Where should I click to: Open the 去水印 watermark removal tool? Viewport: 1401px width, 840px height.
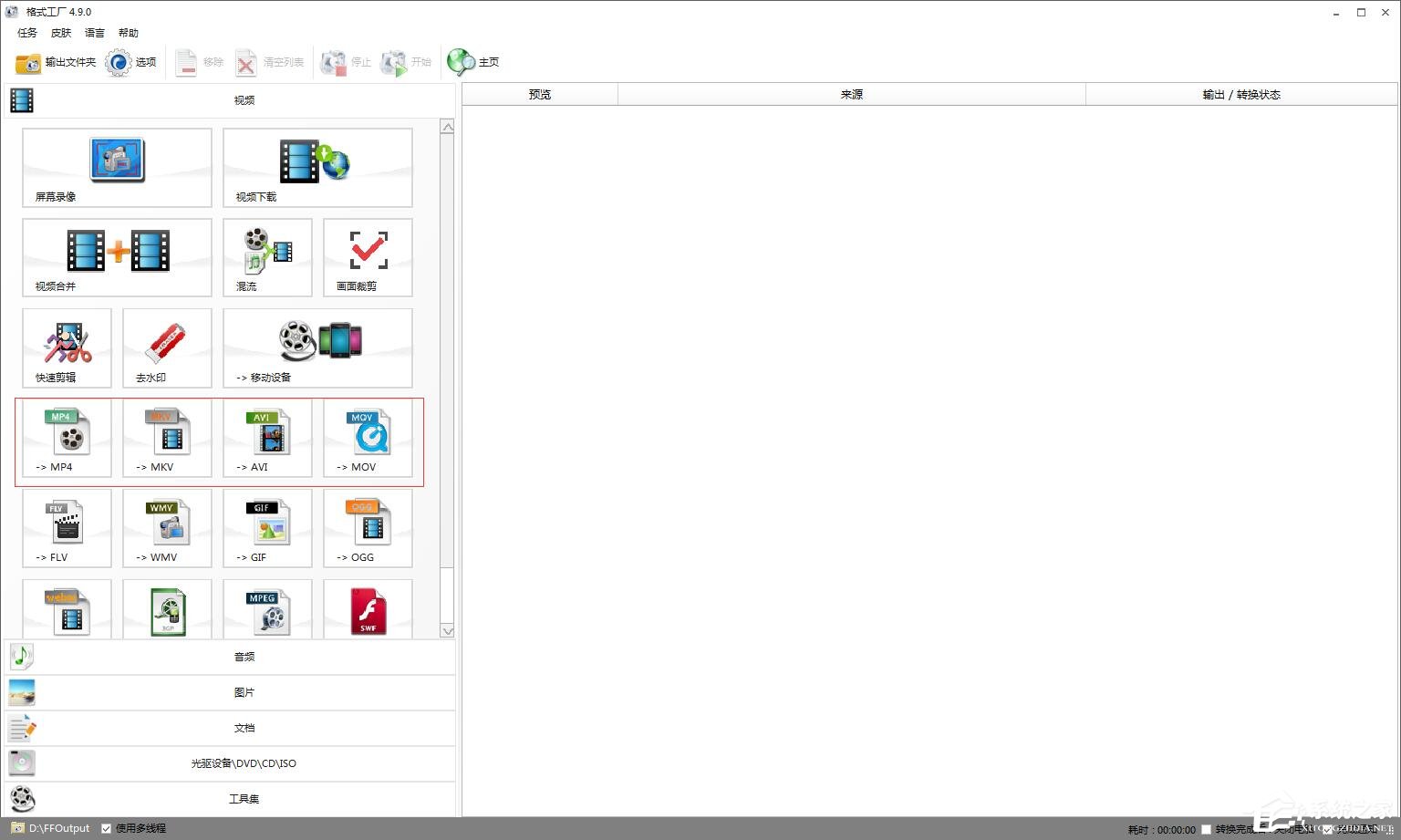coord(167,347)
